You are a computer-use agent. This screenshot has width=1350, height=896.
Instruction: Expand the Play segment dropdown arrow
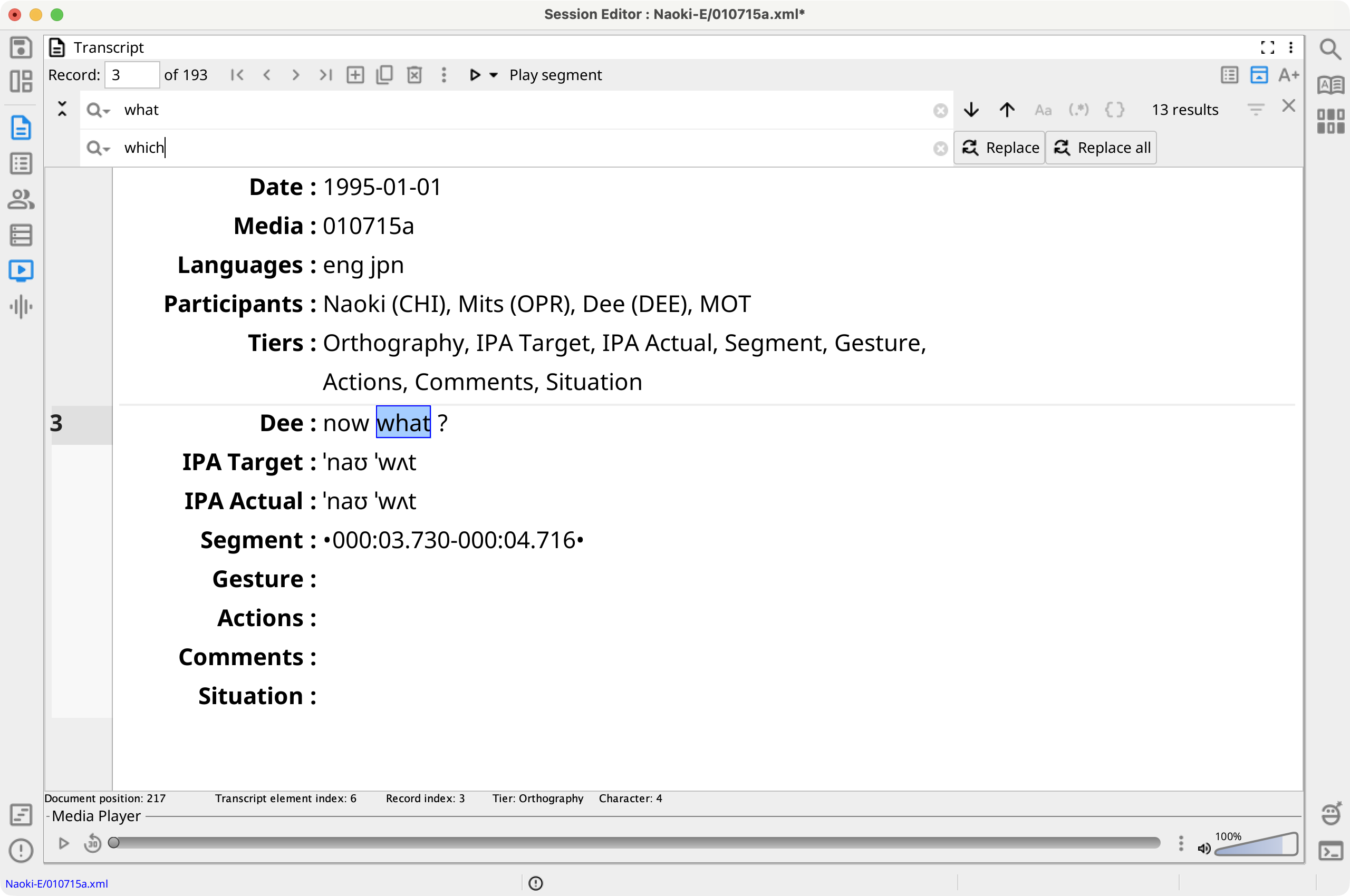click(x=494, y=75)
